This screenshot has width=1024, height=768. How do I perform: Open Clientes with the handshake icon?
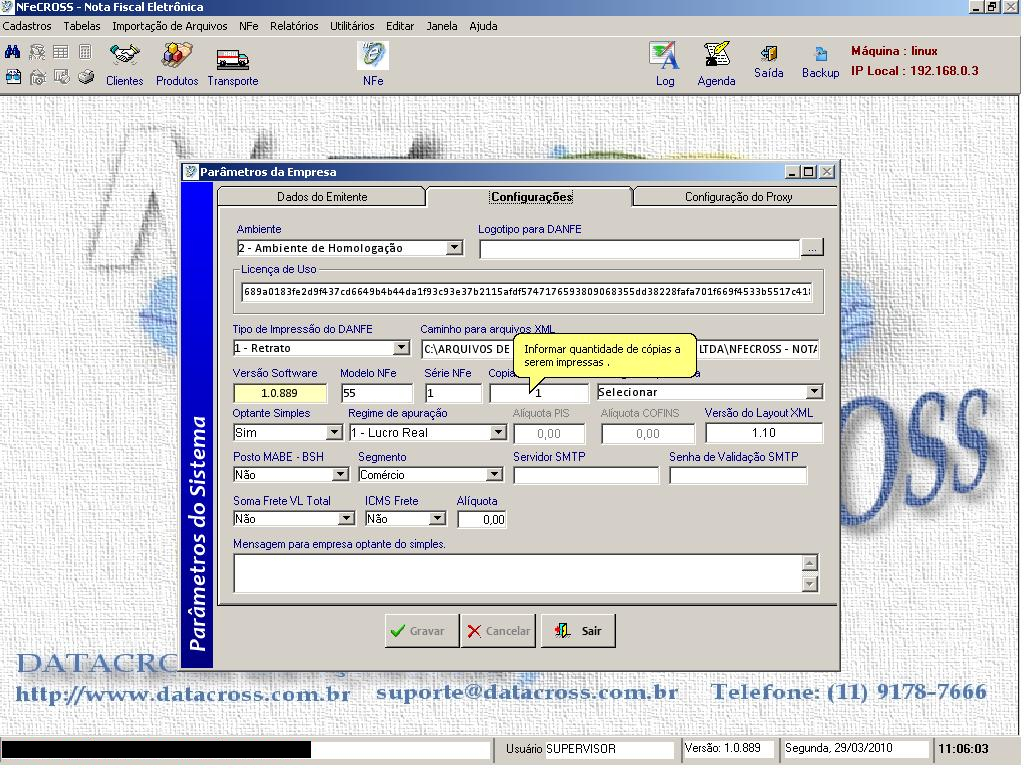pos(124,65)
